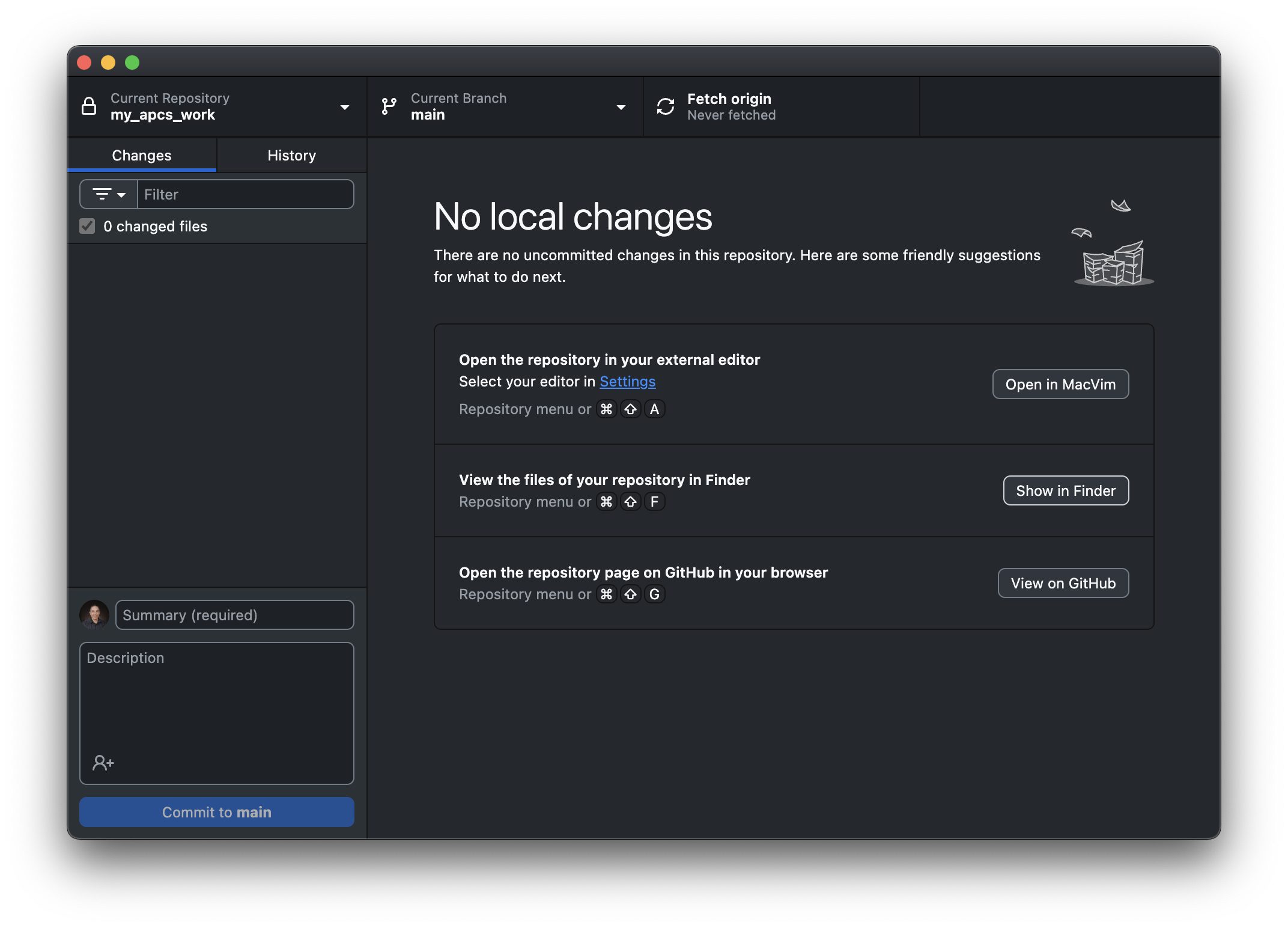The width and height of the screenshot is (1288, 928).
Task: Open the filter options icon
Action: click(x=102, y=194)
